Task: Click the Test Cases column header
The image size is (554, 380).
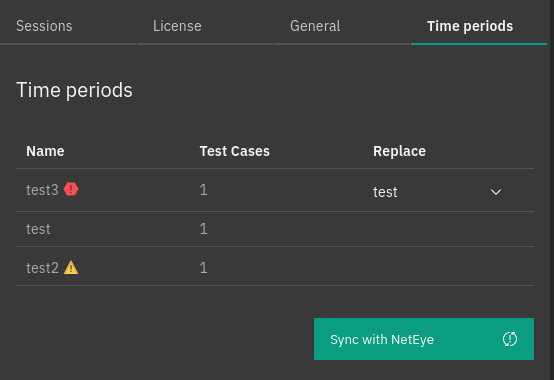Action: pyautogui.click(x=235, y=151)
